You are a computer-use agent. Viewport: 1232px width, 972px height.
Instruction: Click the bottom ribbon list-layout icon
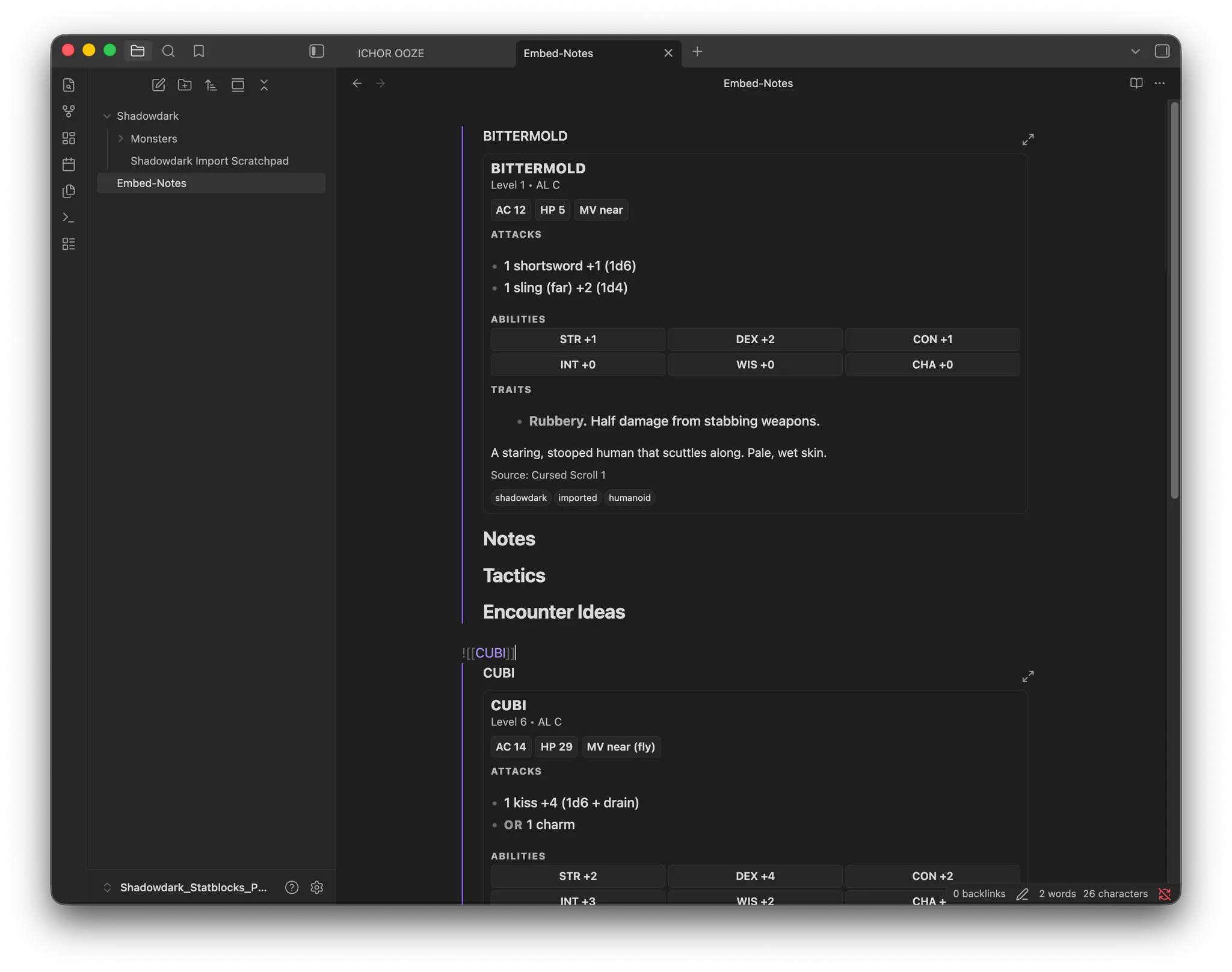[x=69, y=244]
